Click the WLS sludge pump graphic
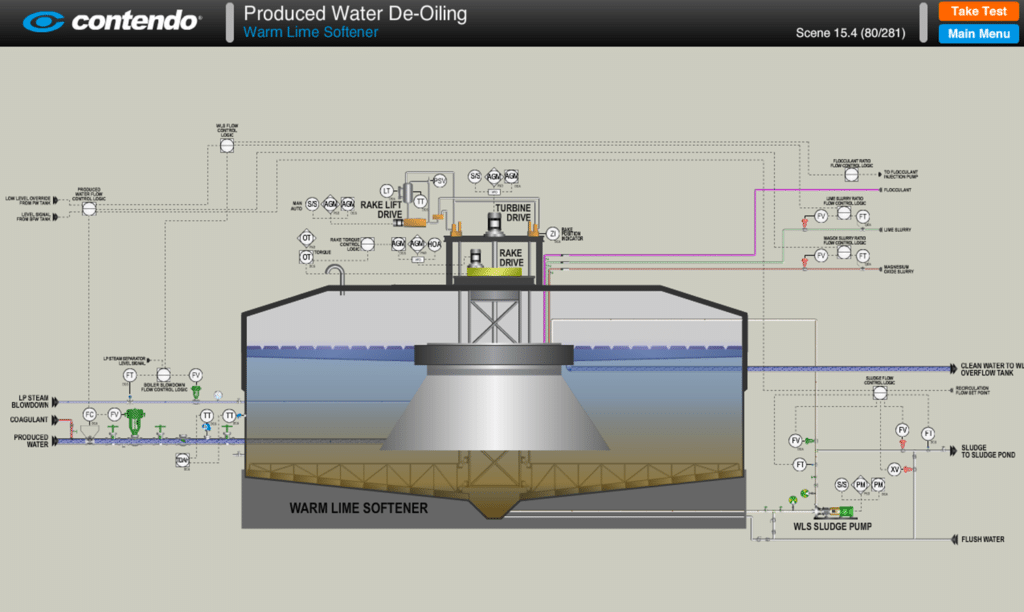 [833, 512]
